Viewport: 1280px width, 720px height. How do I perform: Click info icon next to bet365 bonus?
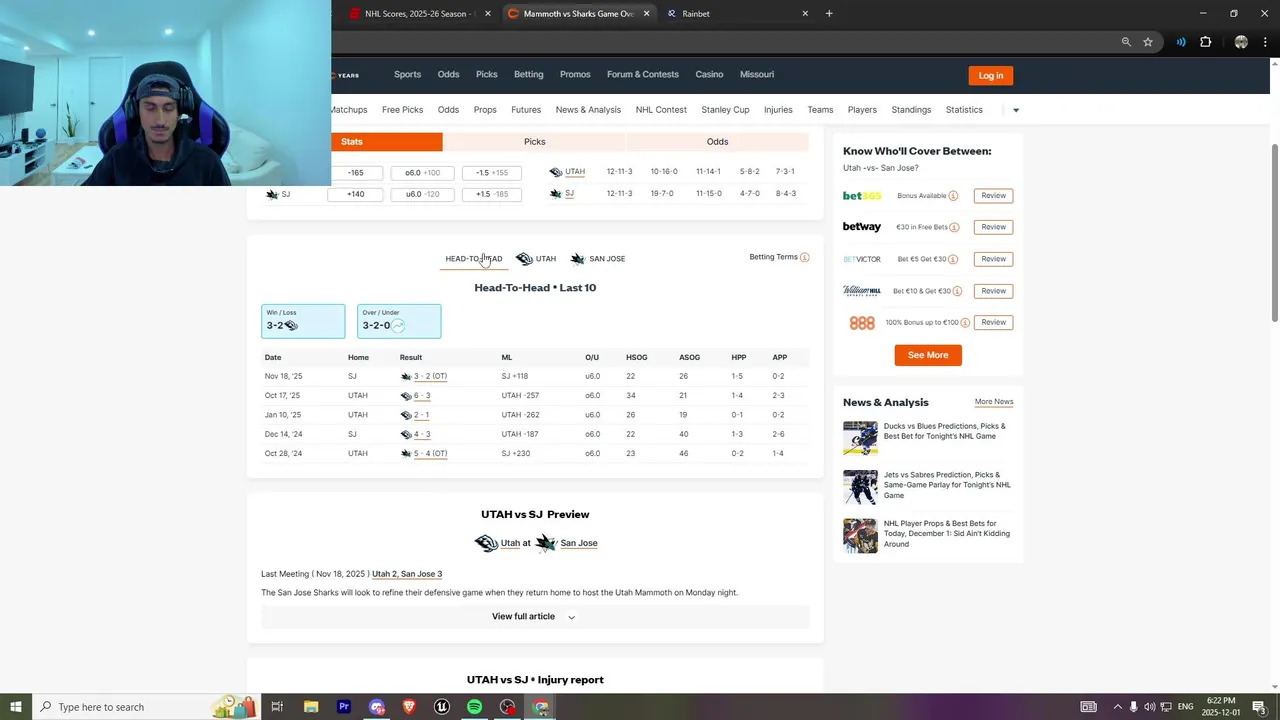click(953, 196)
